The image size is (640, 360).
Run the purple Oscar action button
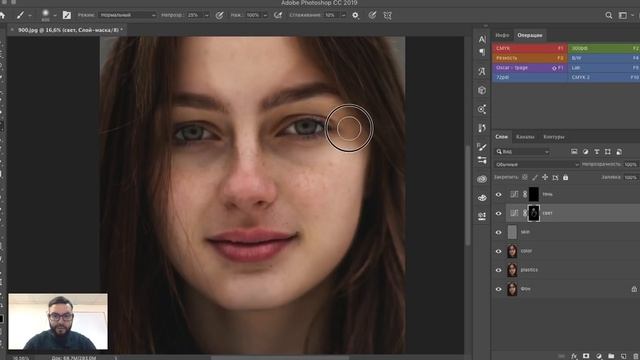point(529,68)
